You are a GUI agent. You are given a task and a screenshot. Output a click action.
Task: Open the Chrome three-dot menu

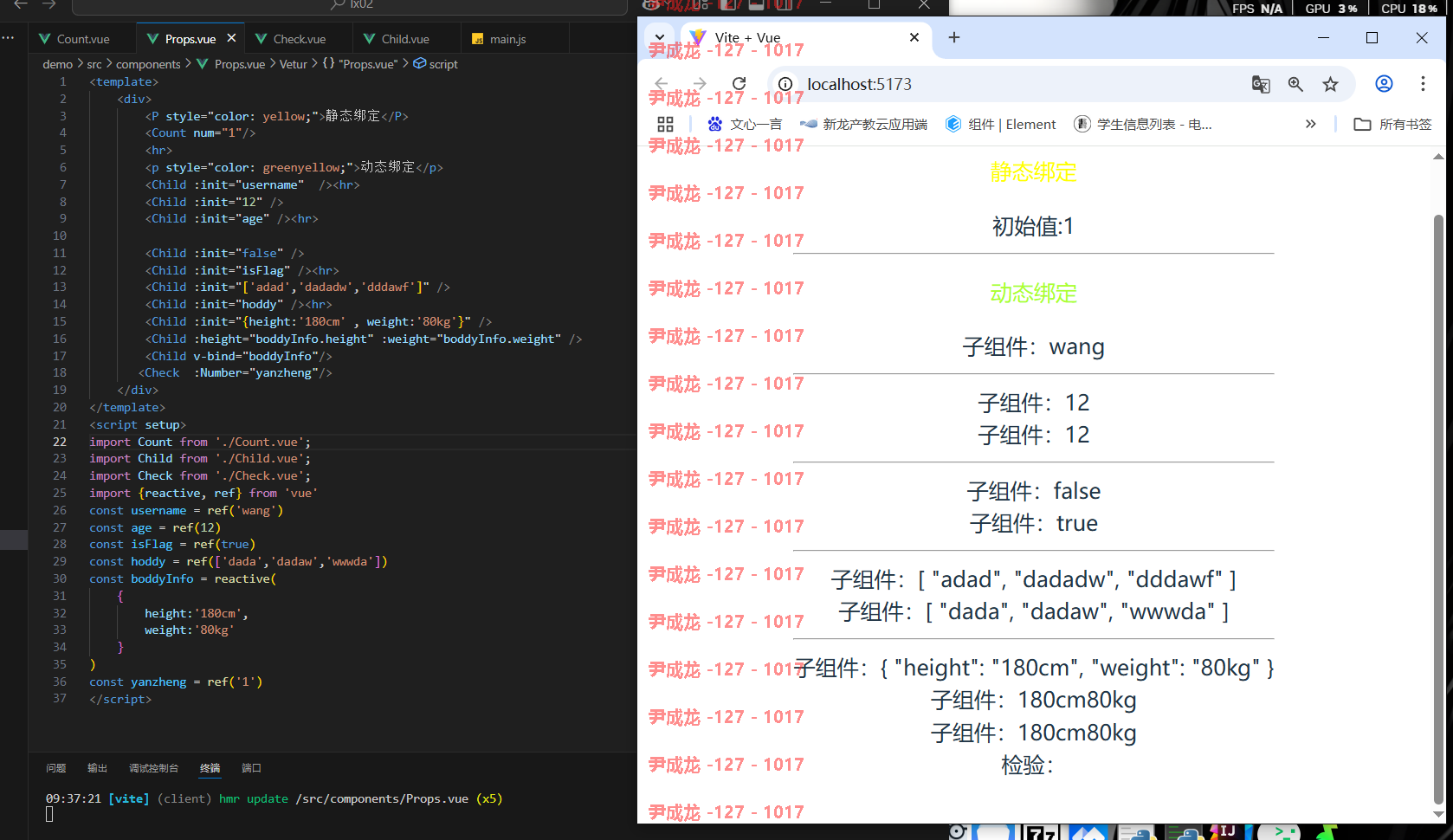pos(1423,84)
